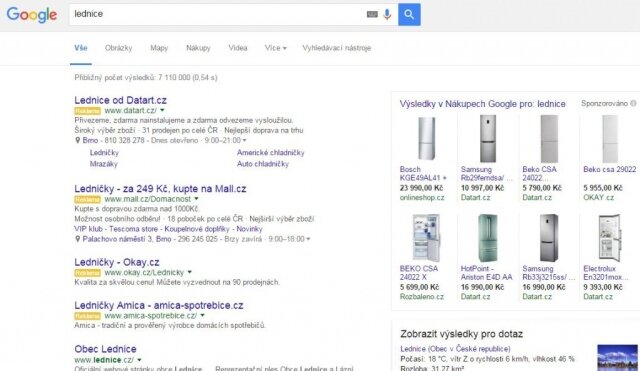
Task: Open Samsung Rb29femdsa product title
Action: (487, 173)
